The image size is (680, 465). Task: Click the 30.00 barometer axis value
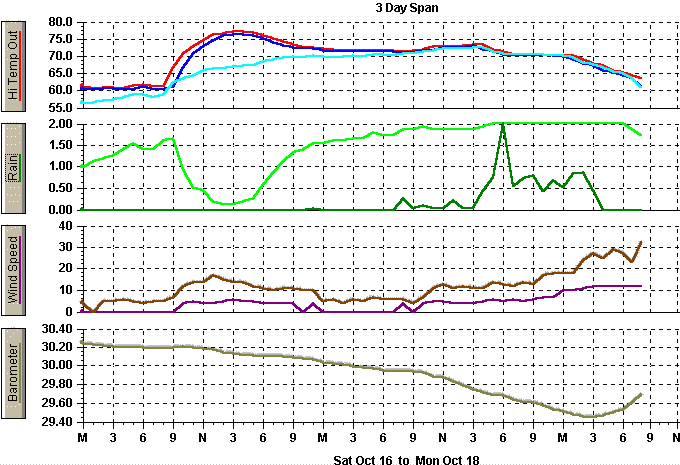coord(57,366)
